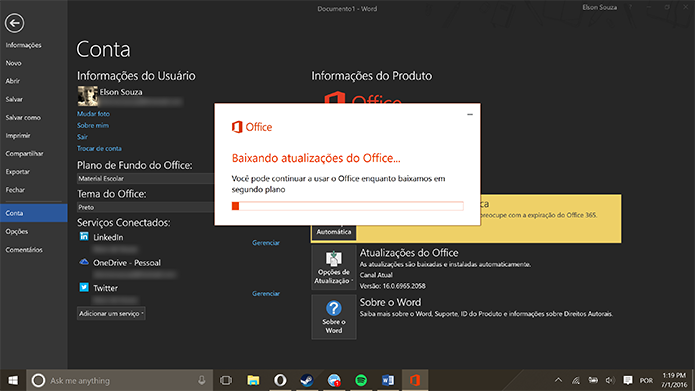
Task: Open the Material Escolar background dropdown
Action: (x=145, y=179)
